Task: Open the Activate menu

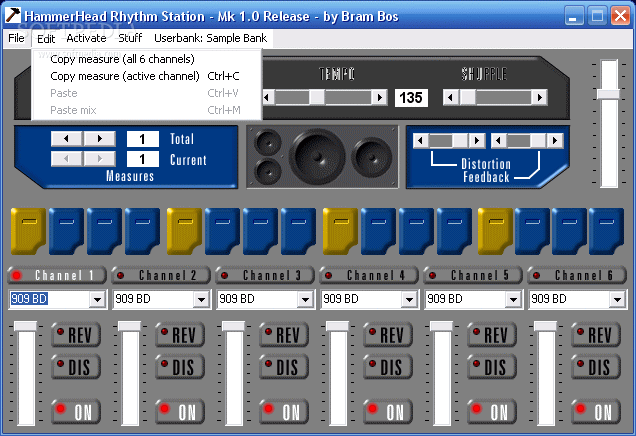Action: pos(86,38)
